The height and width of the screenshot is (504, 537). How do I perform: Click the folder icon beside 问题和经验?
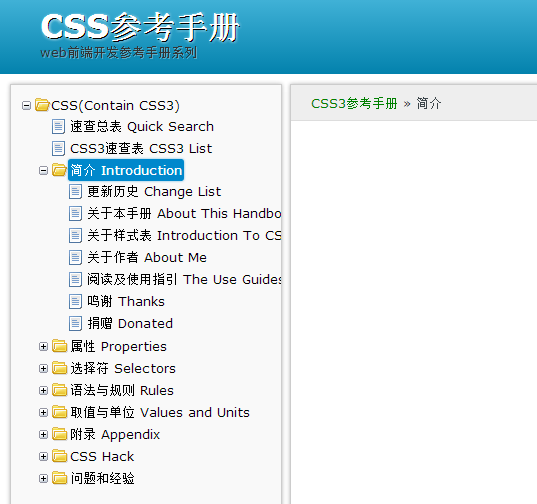pyautogui.click(x=60, y=478)
